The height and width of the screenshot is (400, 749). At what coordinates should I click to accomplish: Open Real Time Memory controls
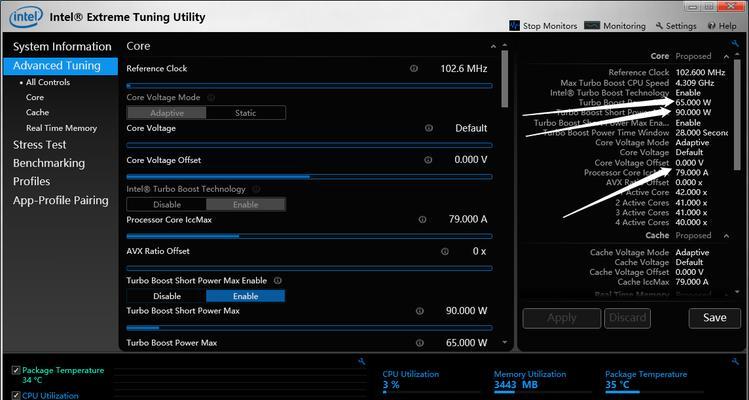coord(61,128)
